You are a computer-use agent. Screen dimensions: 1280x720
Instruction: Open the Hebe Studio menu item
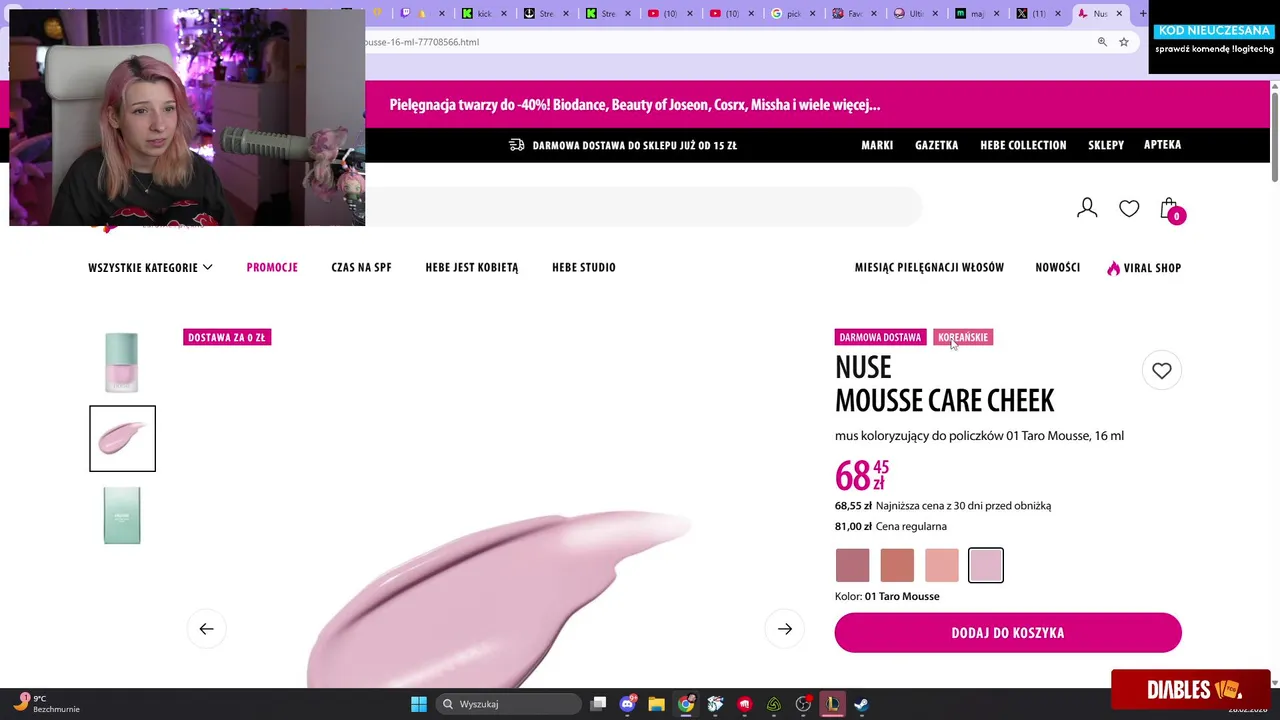click(x=584, y=268)
